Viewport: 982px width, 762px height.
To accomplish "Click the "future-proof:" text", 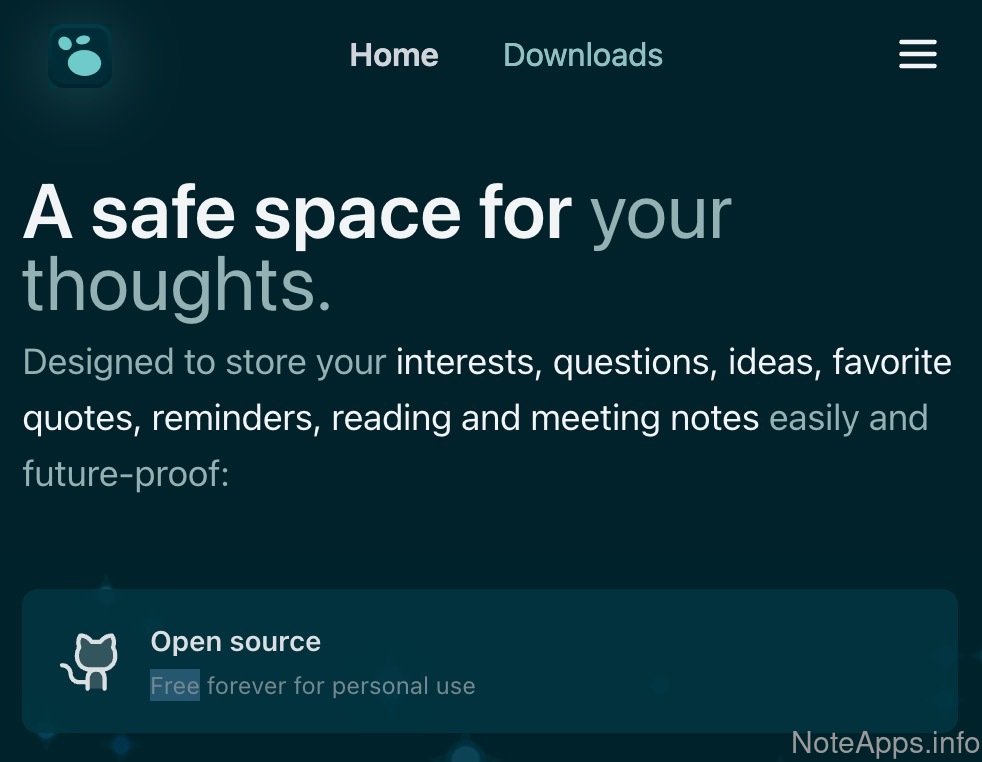I will point(126,474).
